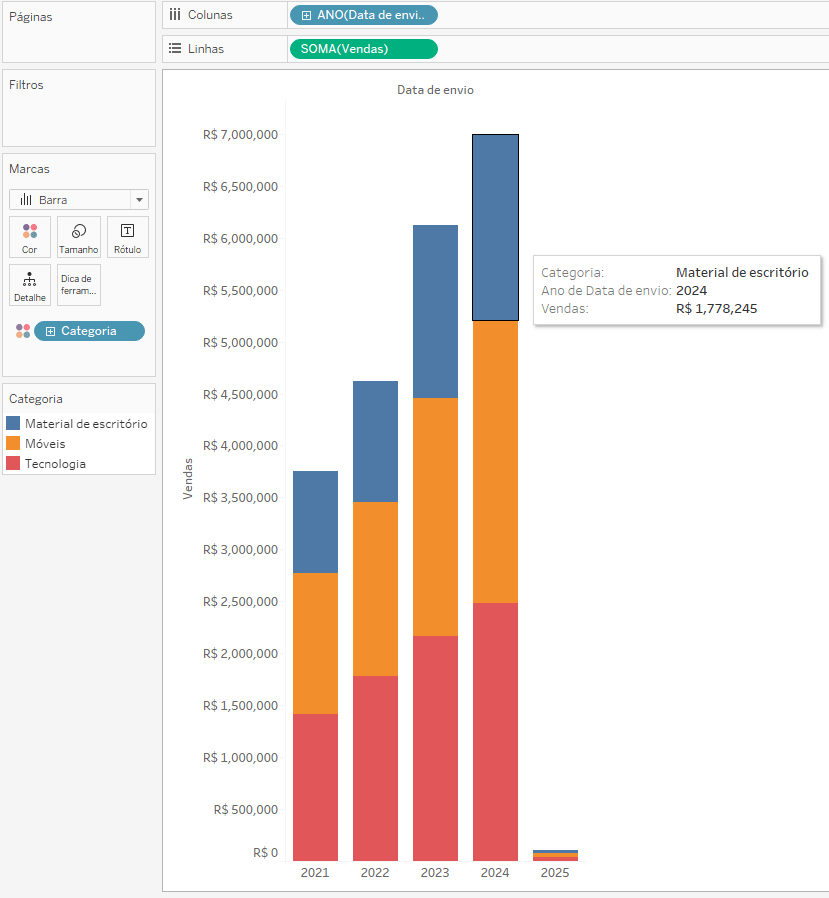Open the Cor (color) marks card button

click(30, 238)
